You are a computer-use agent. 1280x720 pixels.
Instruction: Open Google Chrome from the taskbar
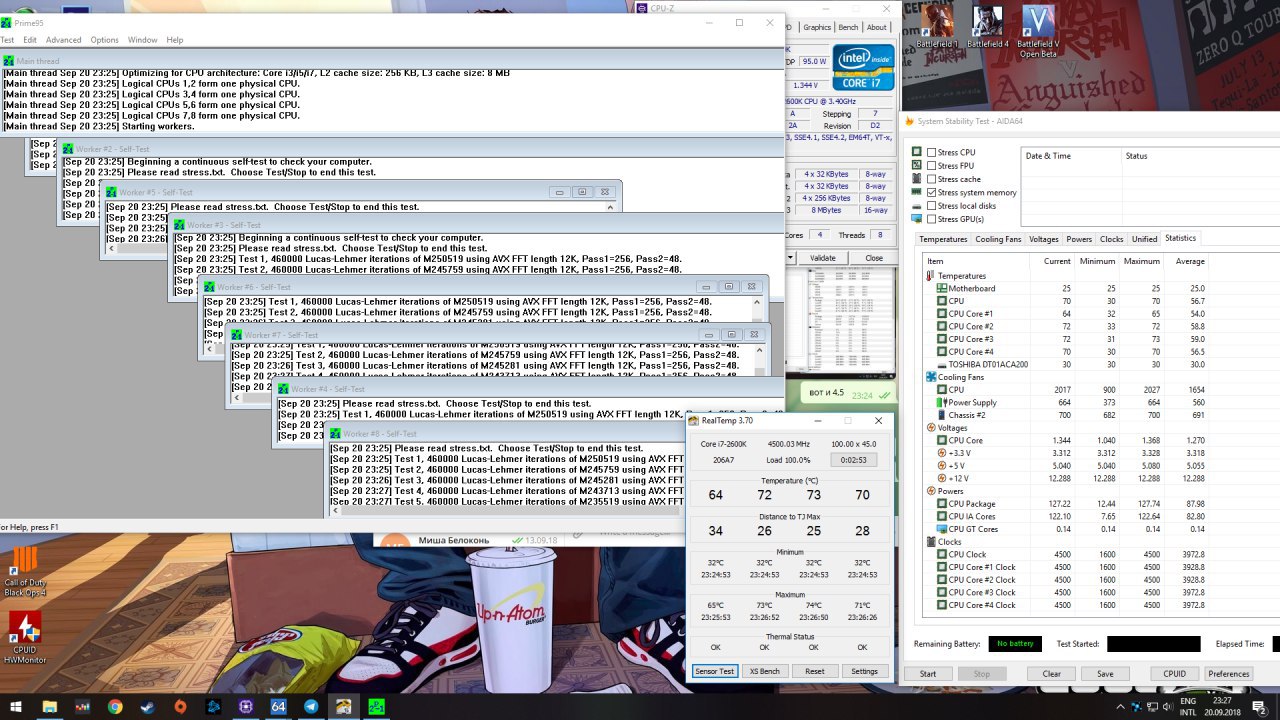point(114,706)
